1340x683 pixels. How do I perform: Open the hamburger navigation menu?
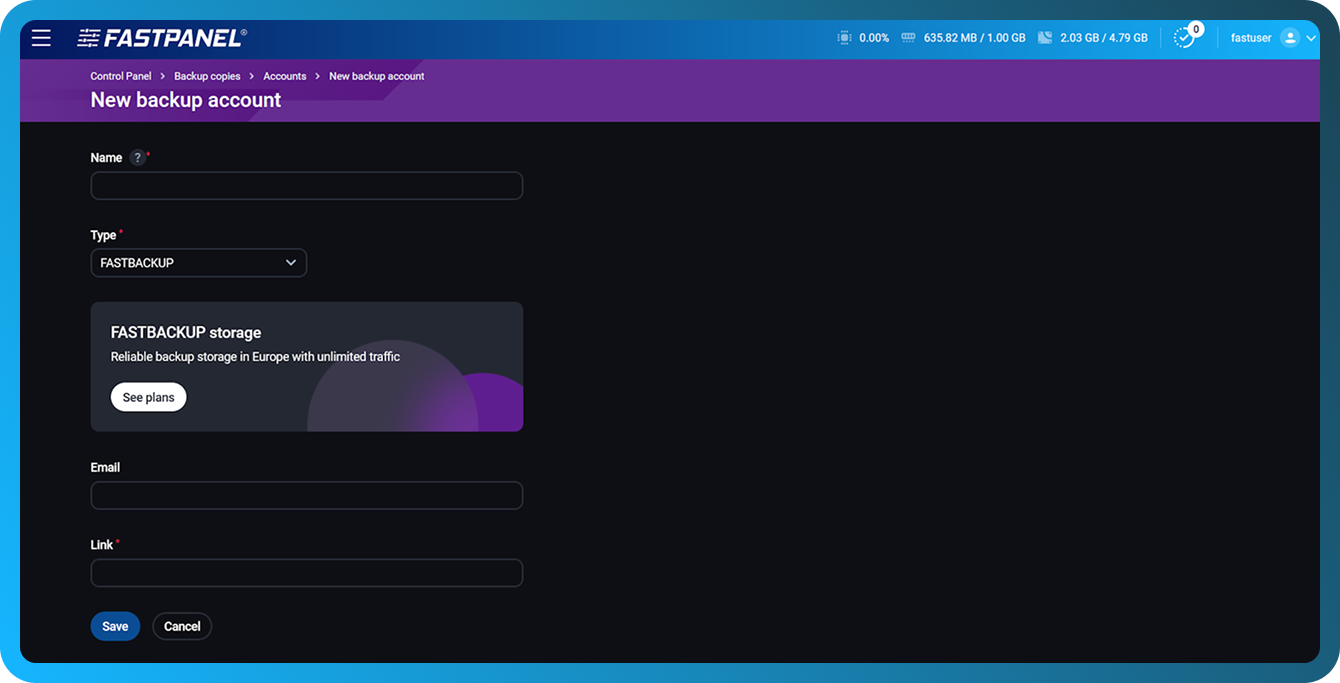(x=41, y=37)
